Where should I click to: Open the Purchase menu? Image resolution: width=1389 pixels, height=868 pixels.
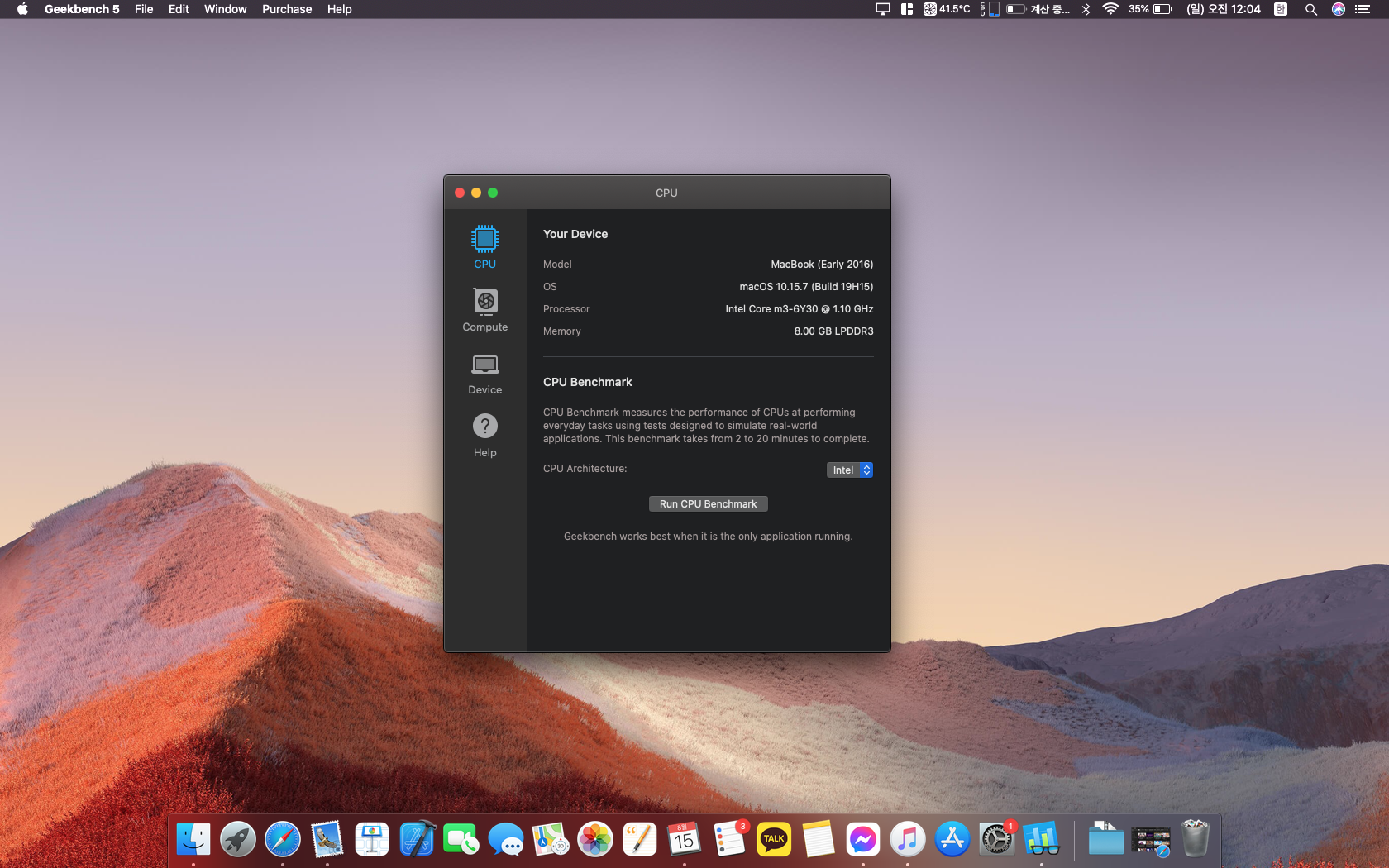(287, 9)
